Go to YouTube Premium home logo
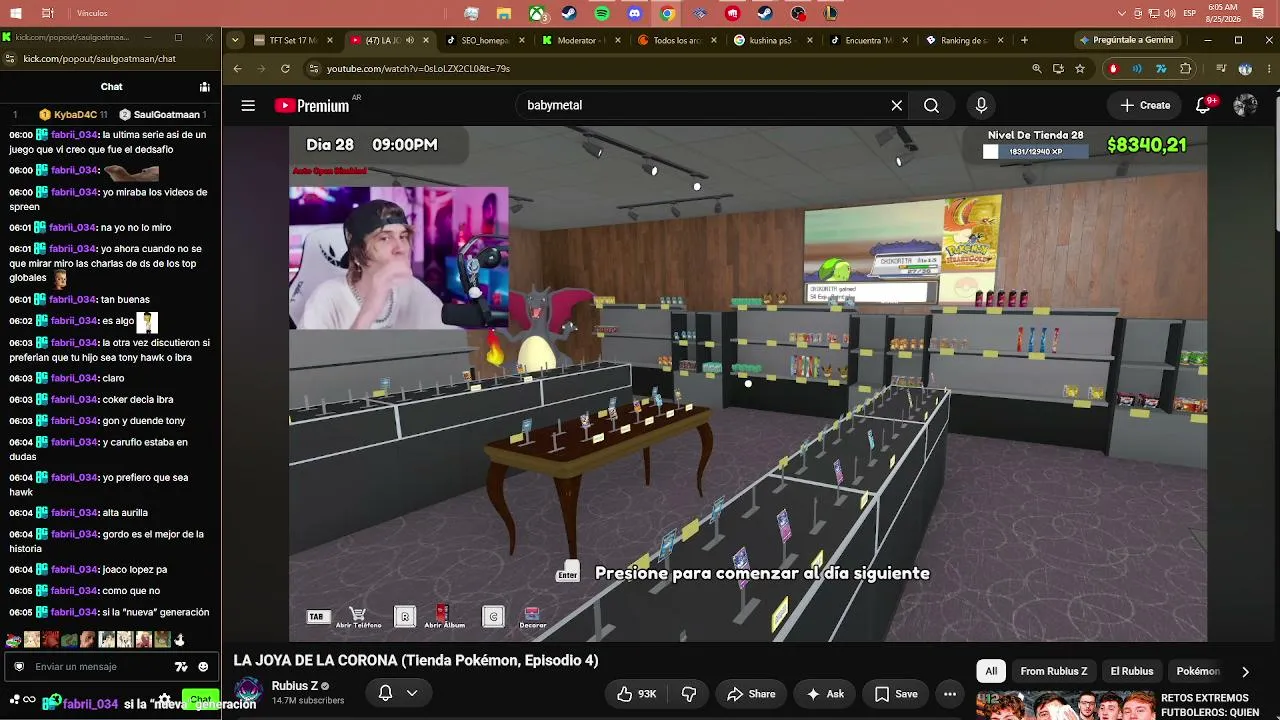 pos(312,105)
